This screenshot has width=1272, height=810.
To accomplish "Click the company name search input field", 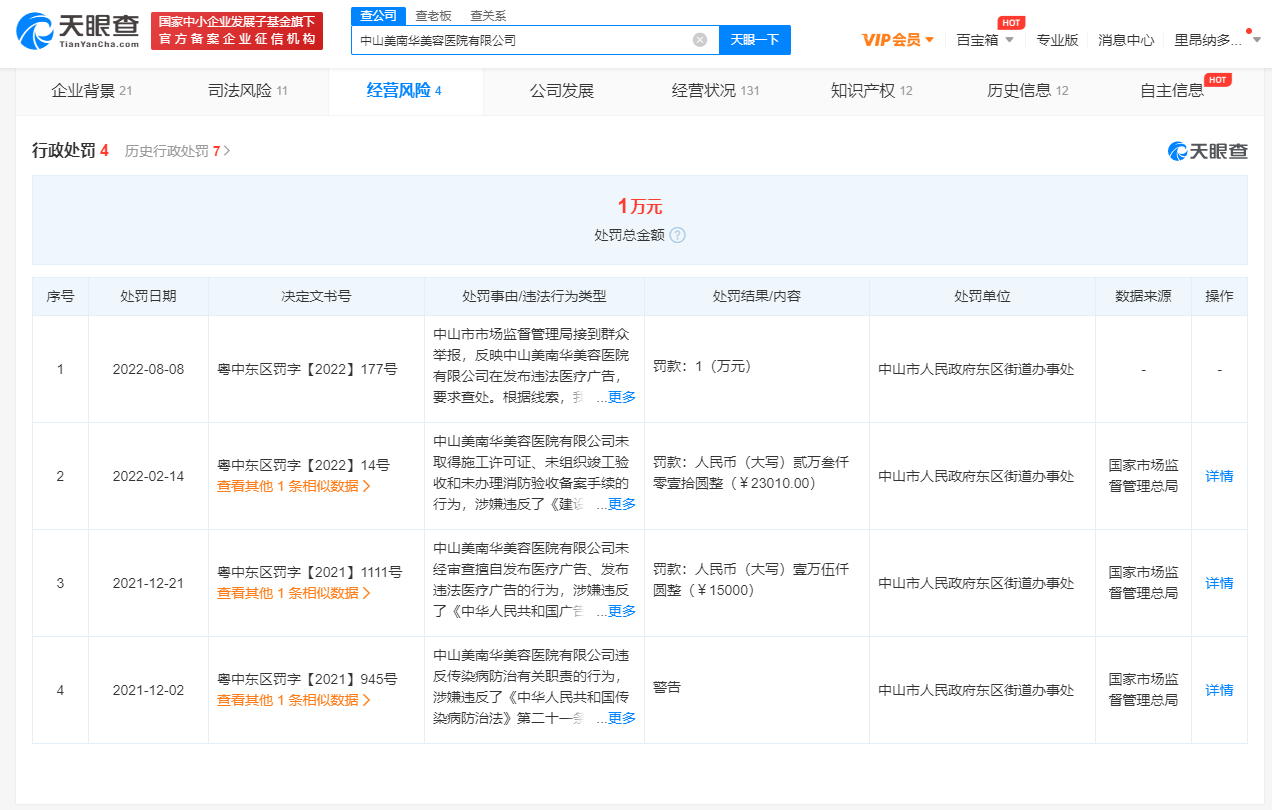I will 520,40.
